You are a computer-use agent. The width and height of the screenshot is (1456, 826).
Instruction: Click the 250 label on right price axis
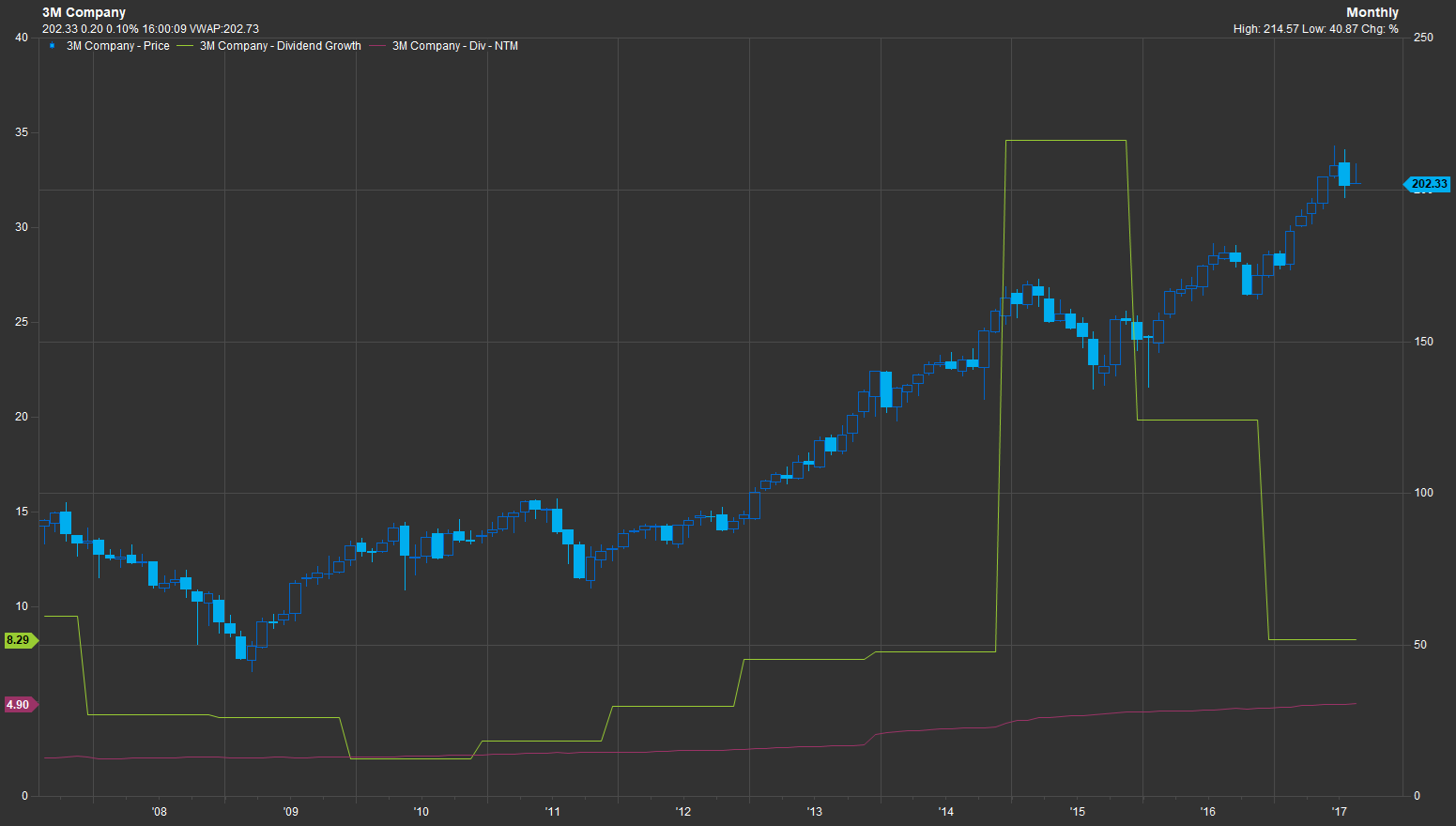pyautogui.click(x=1424, y=38)
